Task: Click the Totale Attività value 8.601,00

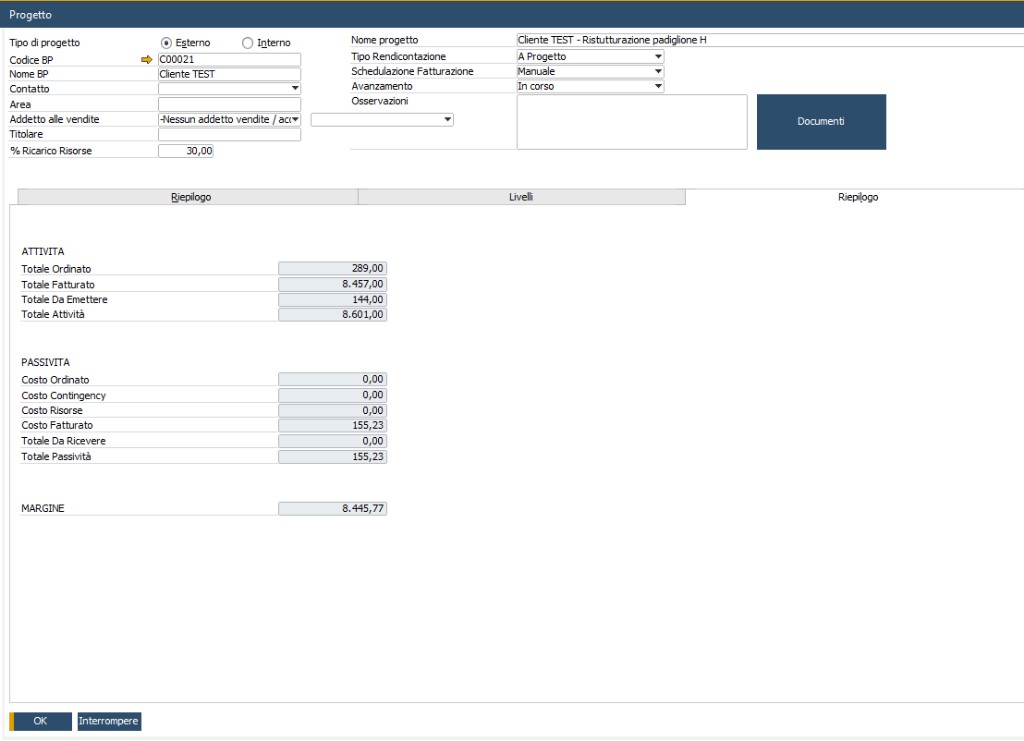Action: 332,315
